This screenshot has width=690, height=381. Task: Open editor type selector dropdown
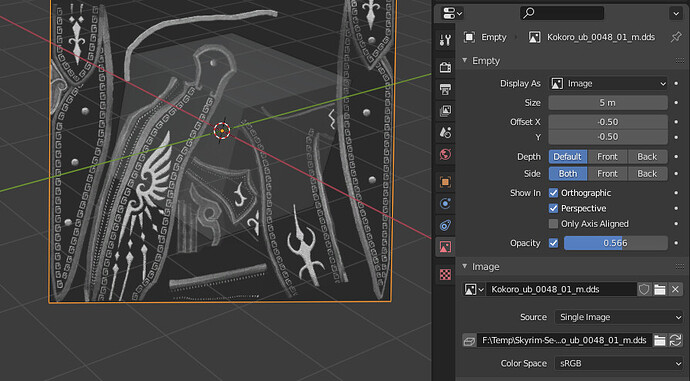coord(452,14)
